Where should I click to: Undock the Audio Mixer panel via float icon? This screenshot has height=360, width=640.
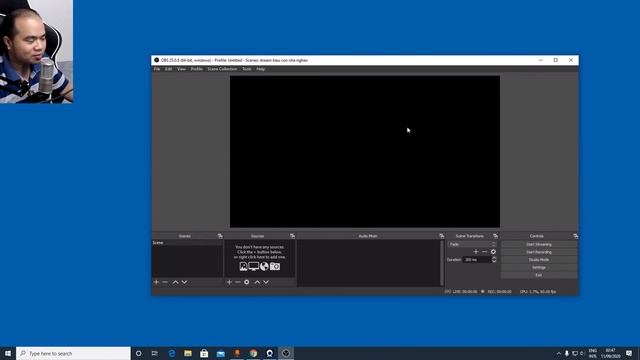click(442, 236)
